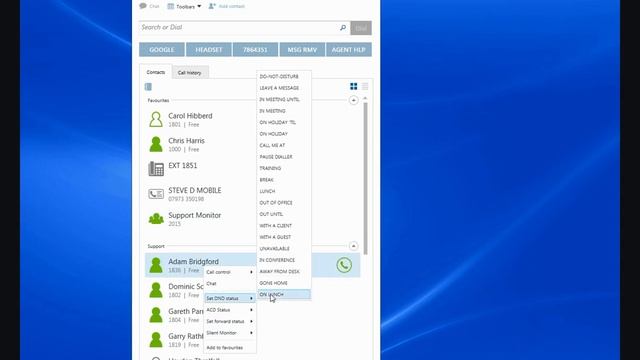
Task: Select WITH A GUEST status
Action: [x=284, y=237]
